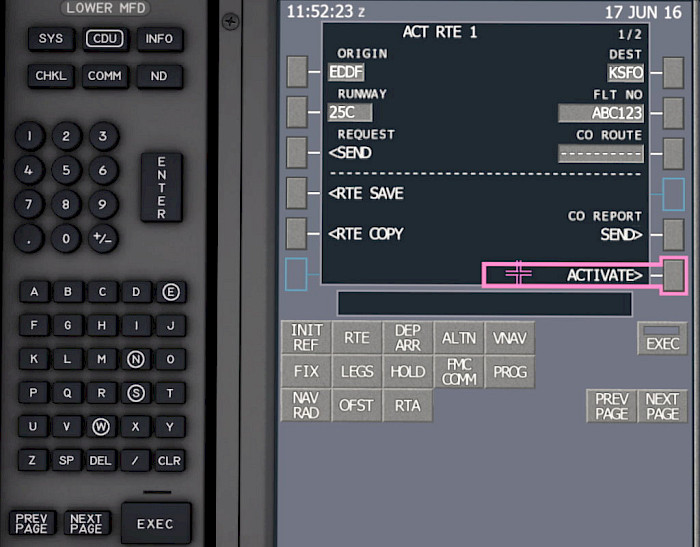Click the ACTIVATE line select key

pos(673,276)
